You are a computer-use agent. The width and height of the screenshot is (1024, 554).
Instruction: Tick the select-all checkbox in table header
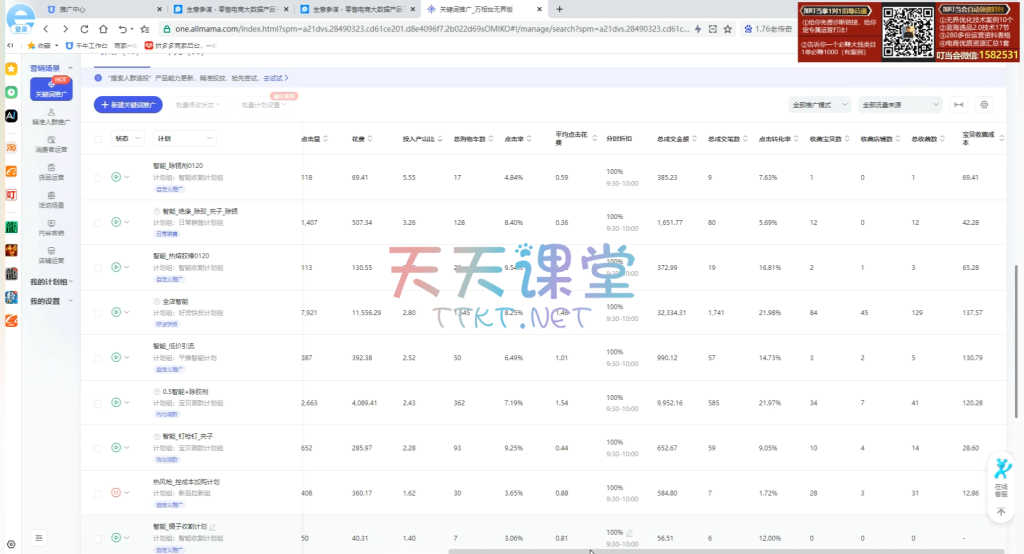coord(97,140)
